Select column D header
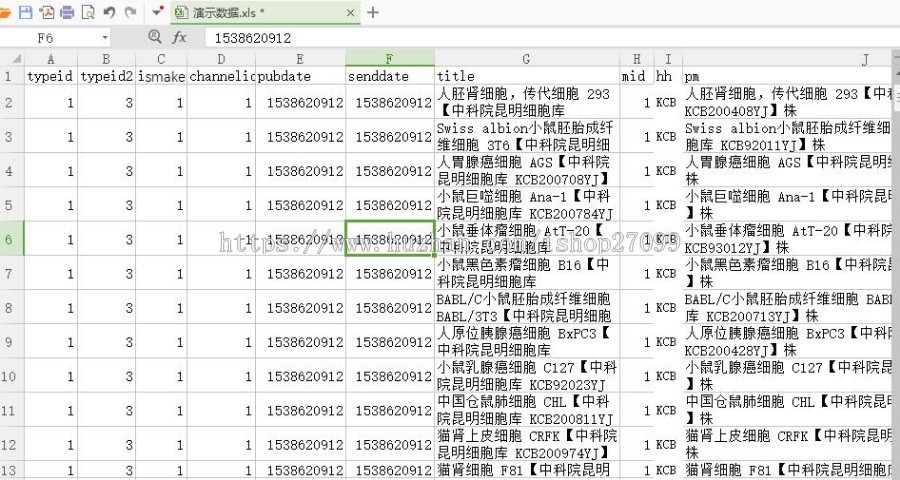 coord(222,59)
